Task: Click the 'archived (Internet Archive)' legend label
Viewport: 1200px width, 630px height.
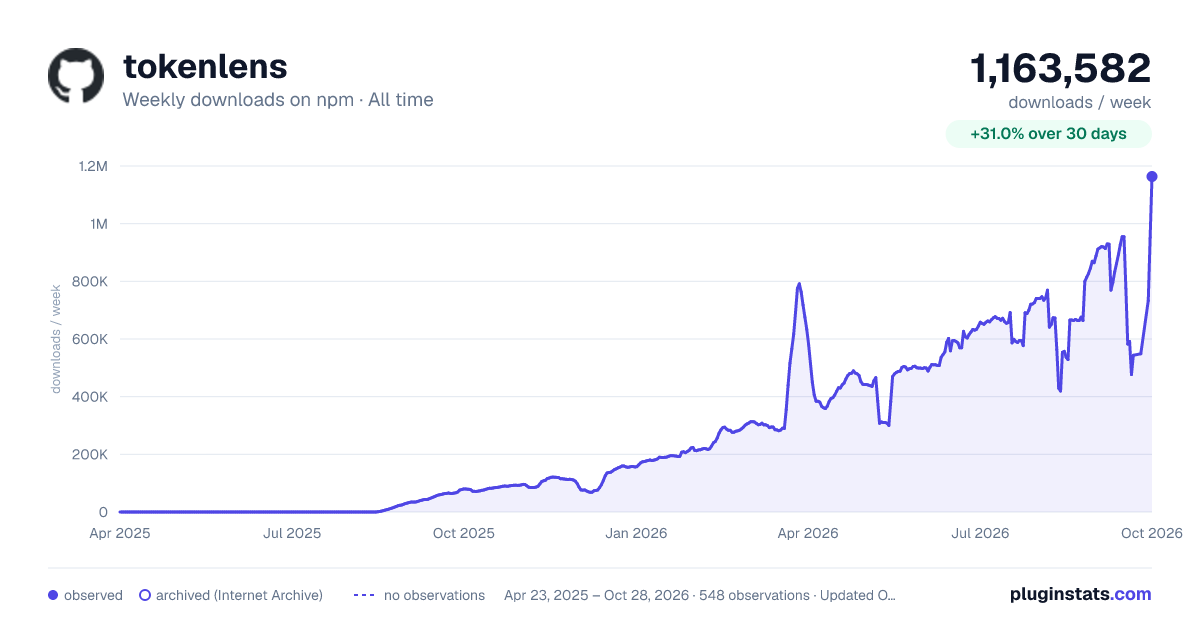Action: point(239,595)
